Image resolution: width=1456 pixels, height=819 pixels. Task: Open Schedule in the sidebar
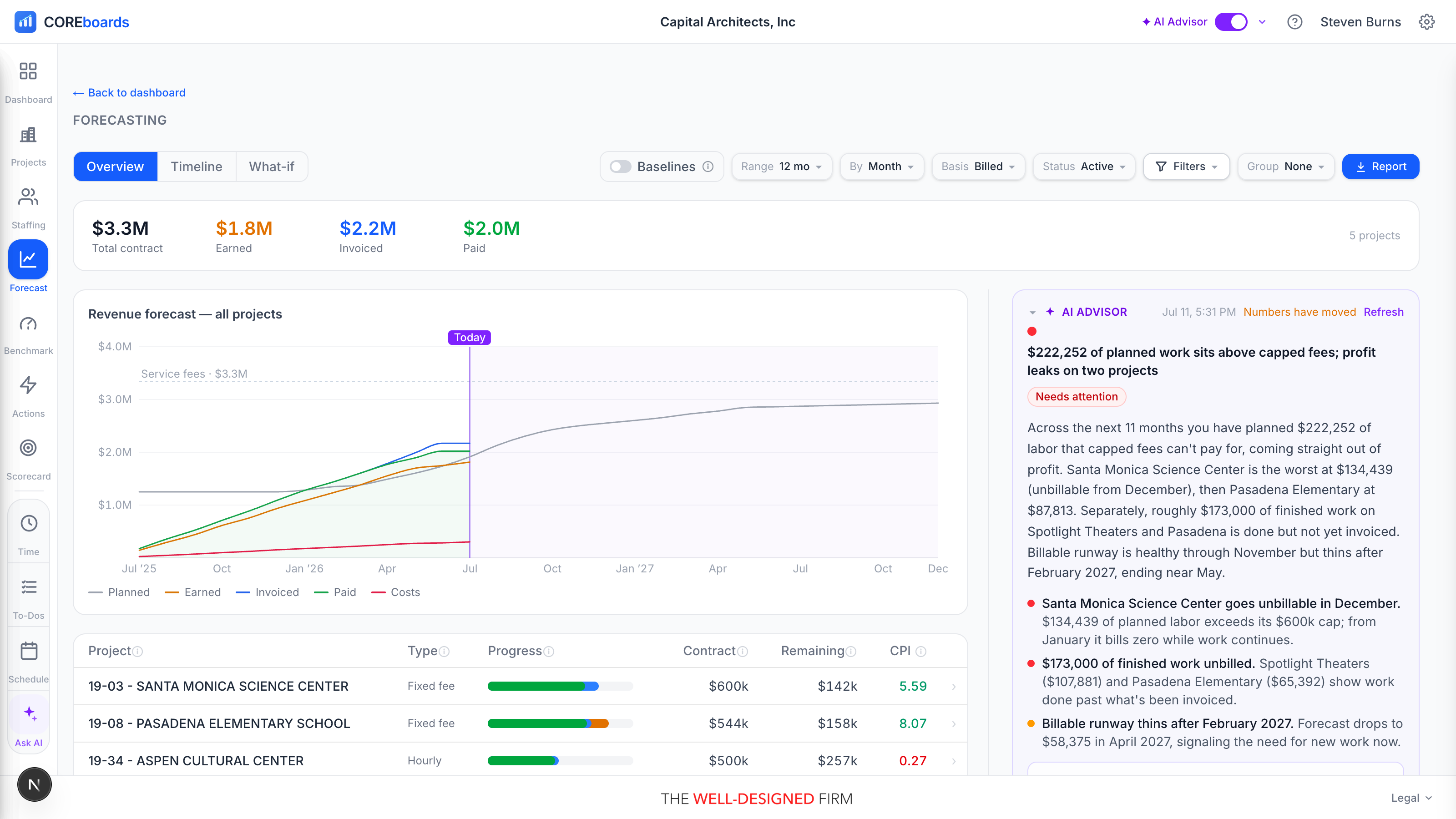[28, 662]
